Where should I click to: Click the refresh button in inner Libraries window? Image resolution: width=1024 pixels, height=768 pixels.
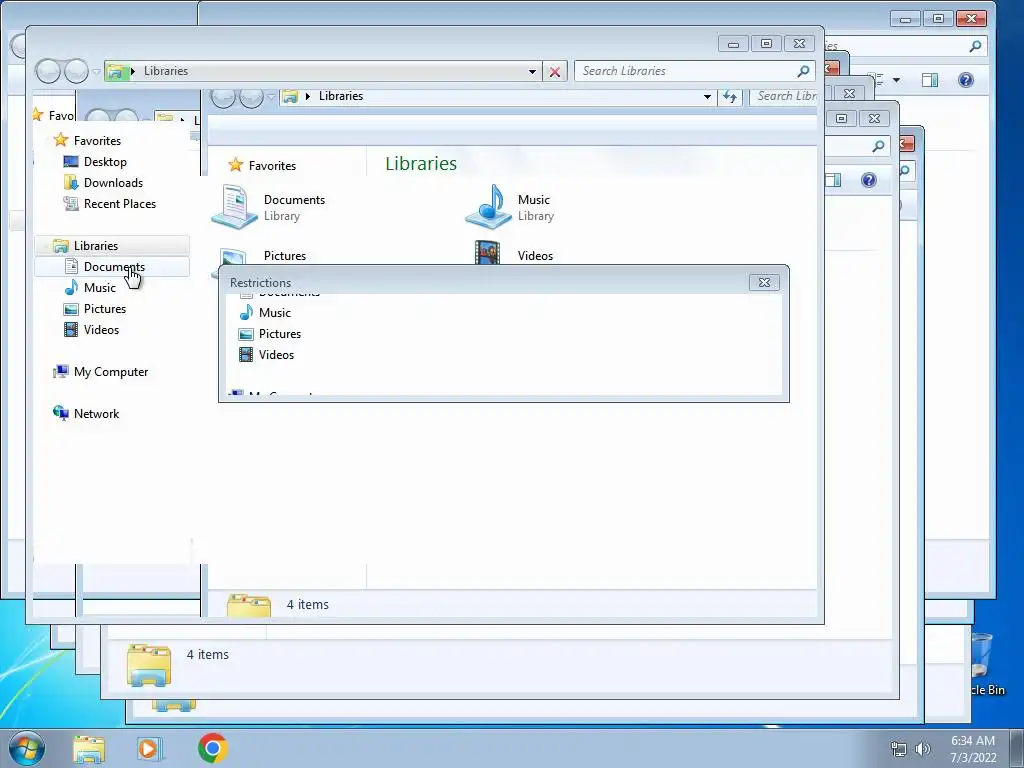tap(729, 97)
